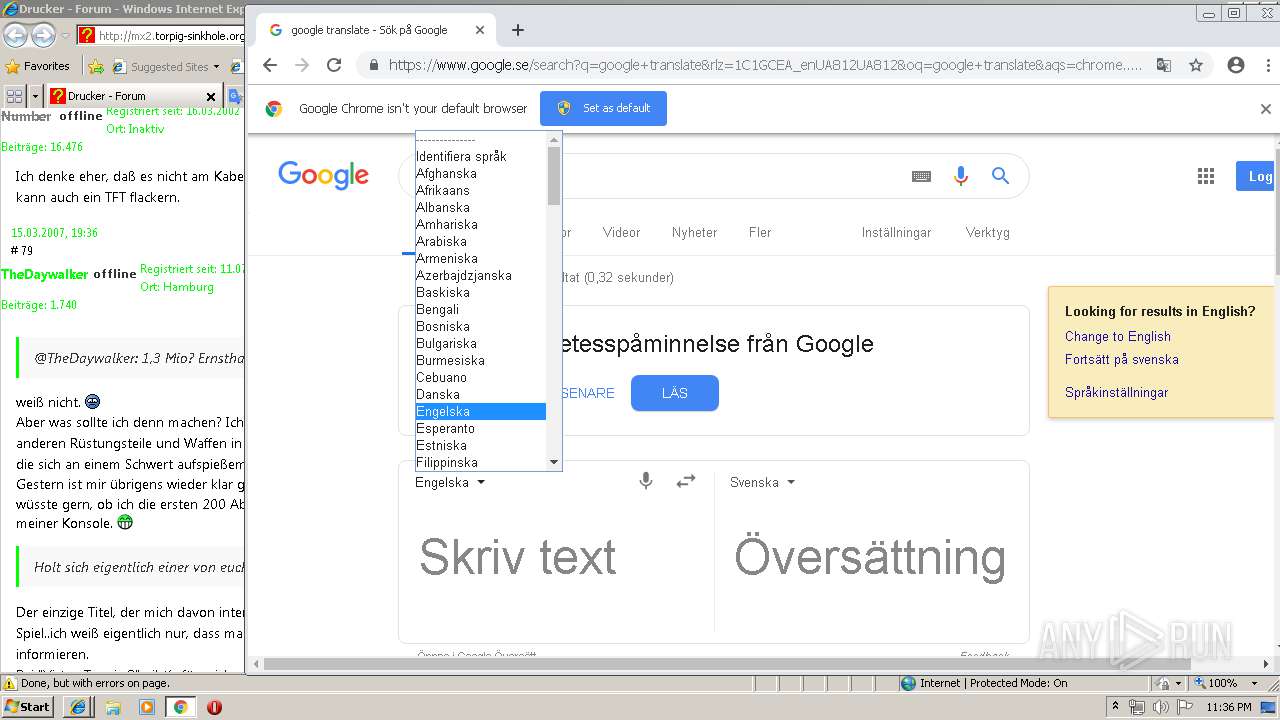Open Inställningar search settings

[x=896, y=232]
